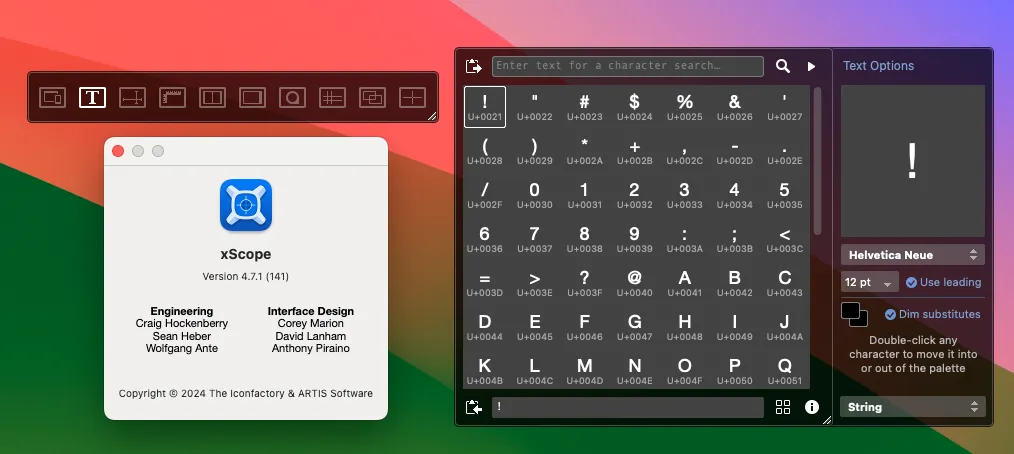The image size is (1014, 454).
Task: Select the "J" U+004A character cell
Action: point(784,327)
